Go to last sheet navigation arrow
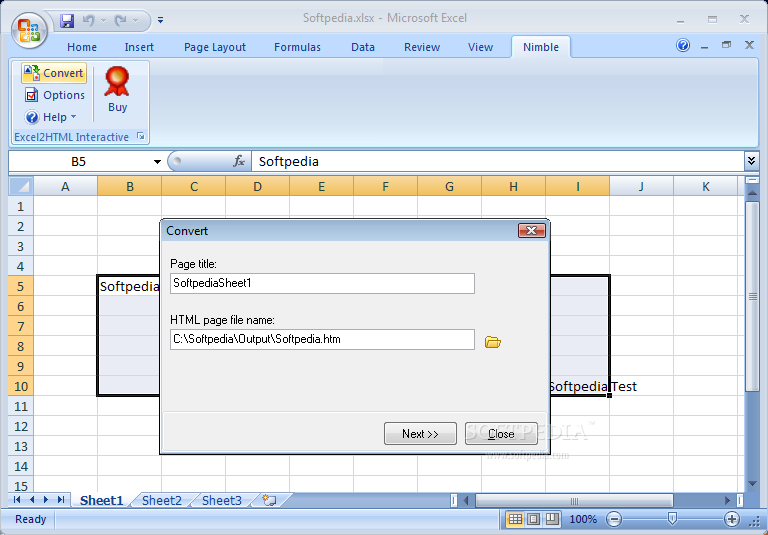 pos(61,500)
